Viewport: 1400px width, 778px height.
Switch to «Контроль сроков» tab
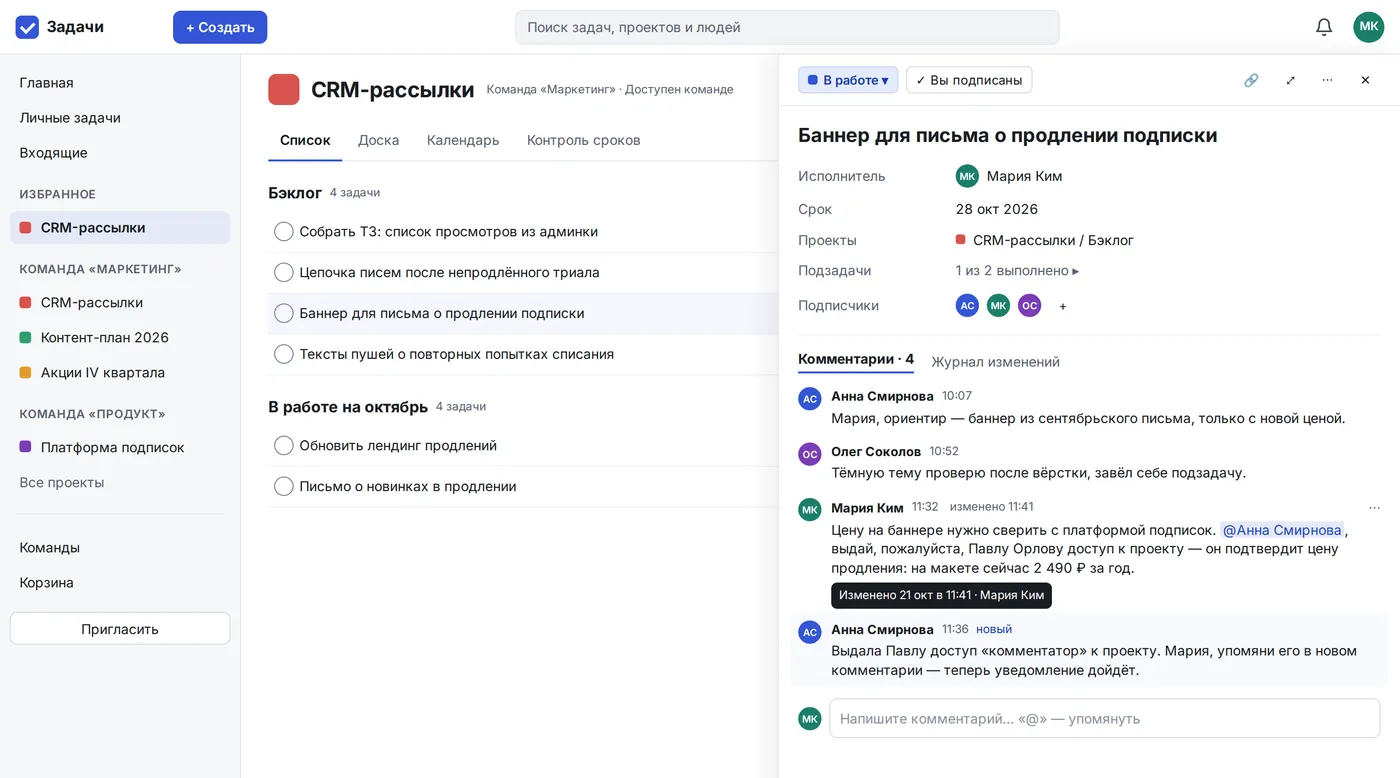click(584, 140)
